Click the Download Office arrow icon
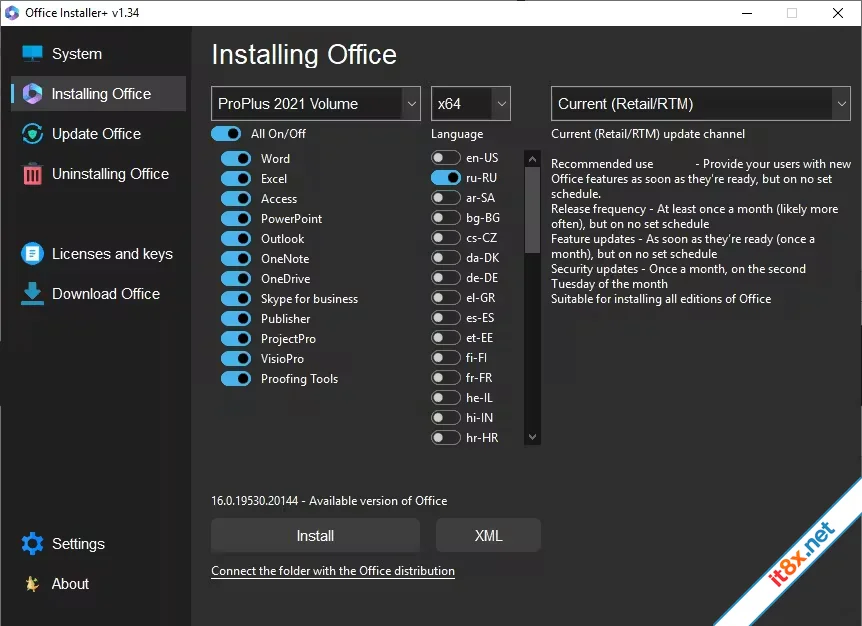 click(x=32, y=293)
